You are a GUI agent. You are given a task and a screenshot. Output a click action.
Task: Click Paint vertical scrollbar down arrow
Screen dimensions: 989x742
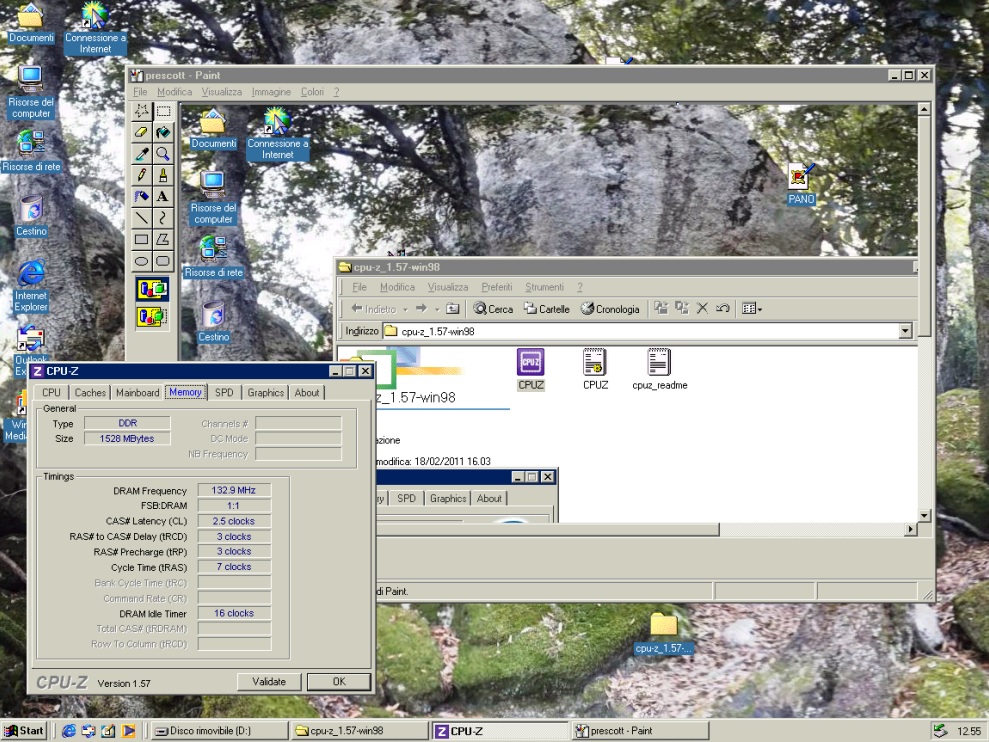924,515
